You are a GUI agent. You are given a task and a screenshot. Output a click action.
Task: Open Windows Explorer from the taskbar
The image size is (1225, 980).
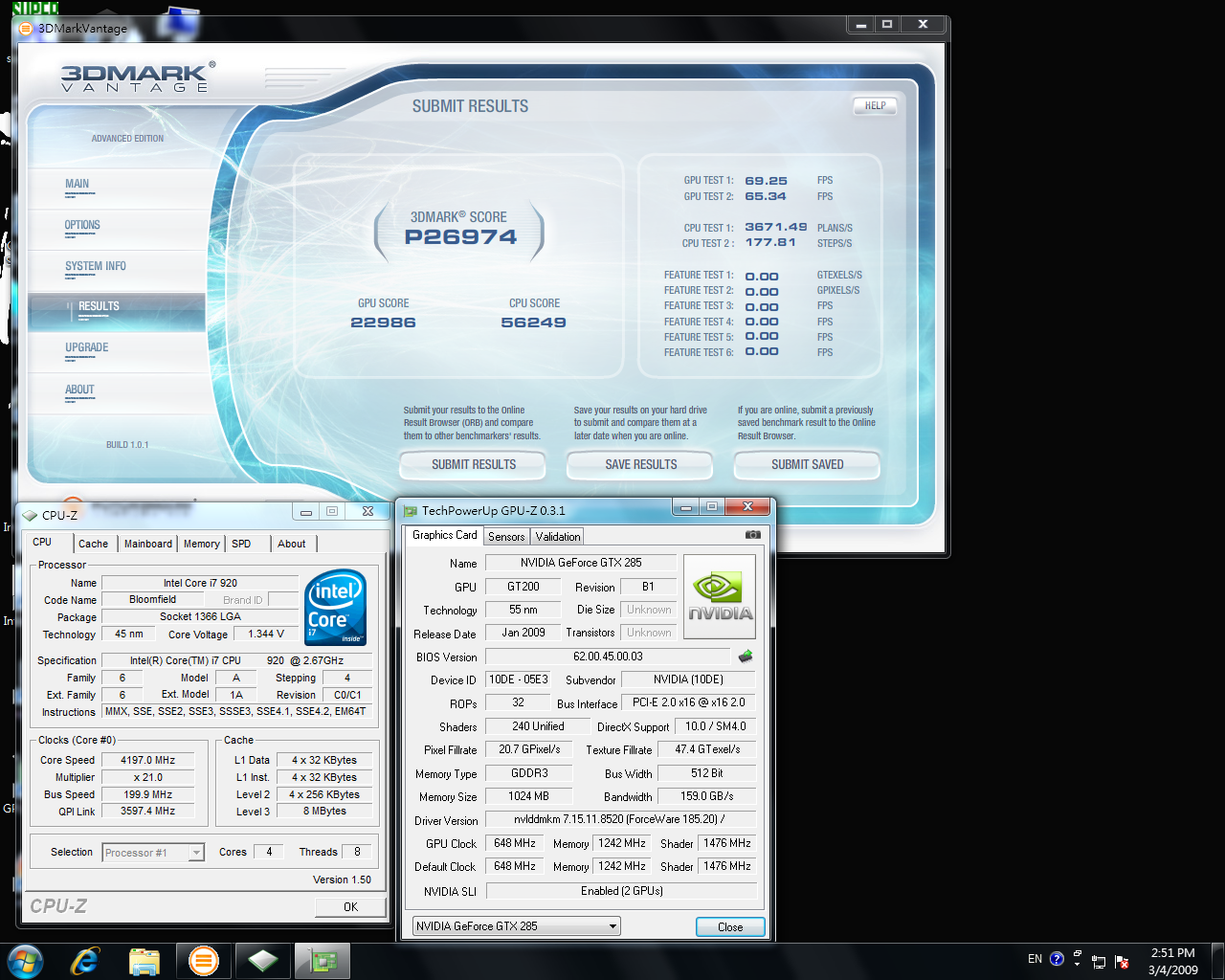(145, 961)
